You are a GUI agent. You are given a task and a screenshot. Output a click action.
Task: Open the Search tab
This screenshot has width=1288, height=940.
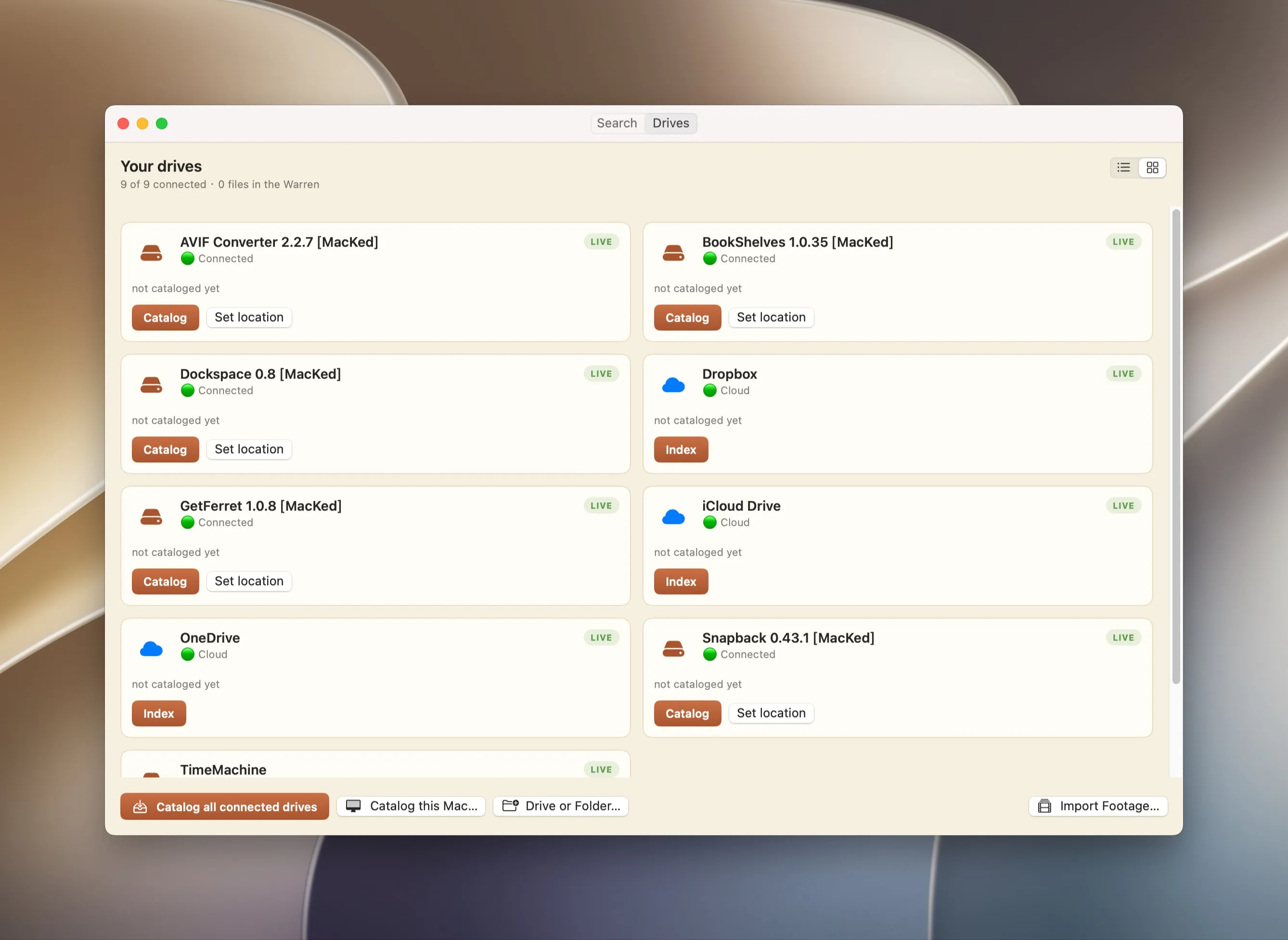pos(617,123)
